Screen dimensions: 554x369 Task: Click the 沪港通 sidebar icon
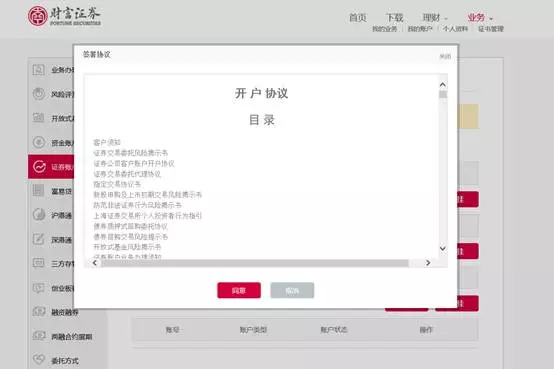click(x=39, y=215)
